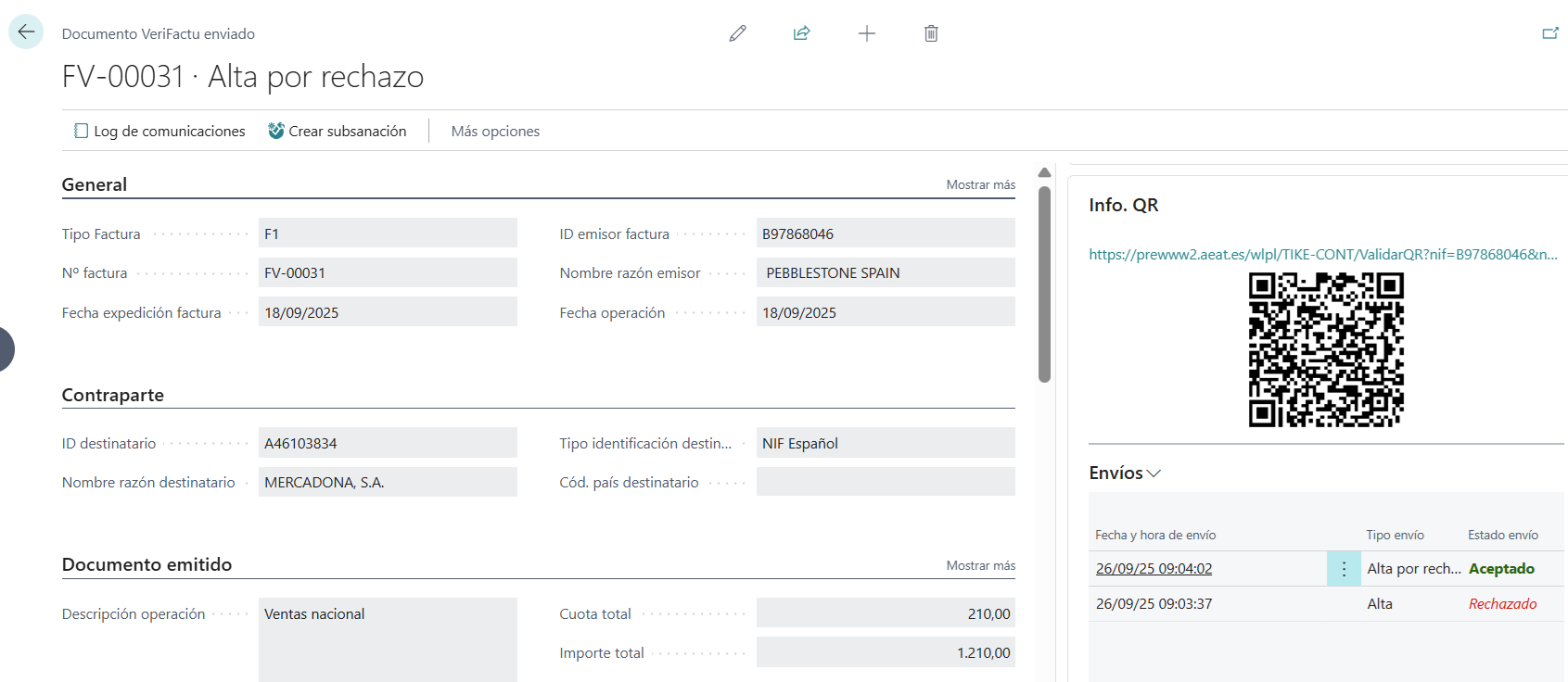The height and width of the screenshot is (682, 1568).
Task: Click the back arrow button
Action: [26, 32]
